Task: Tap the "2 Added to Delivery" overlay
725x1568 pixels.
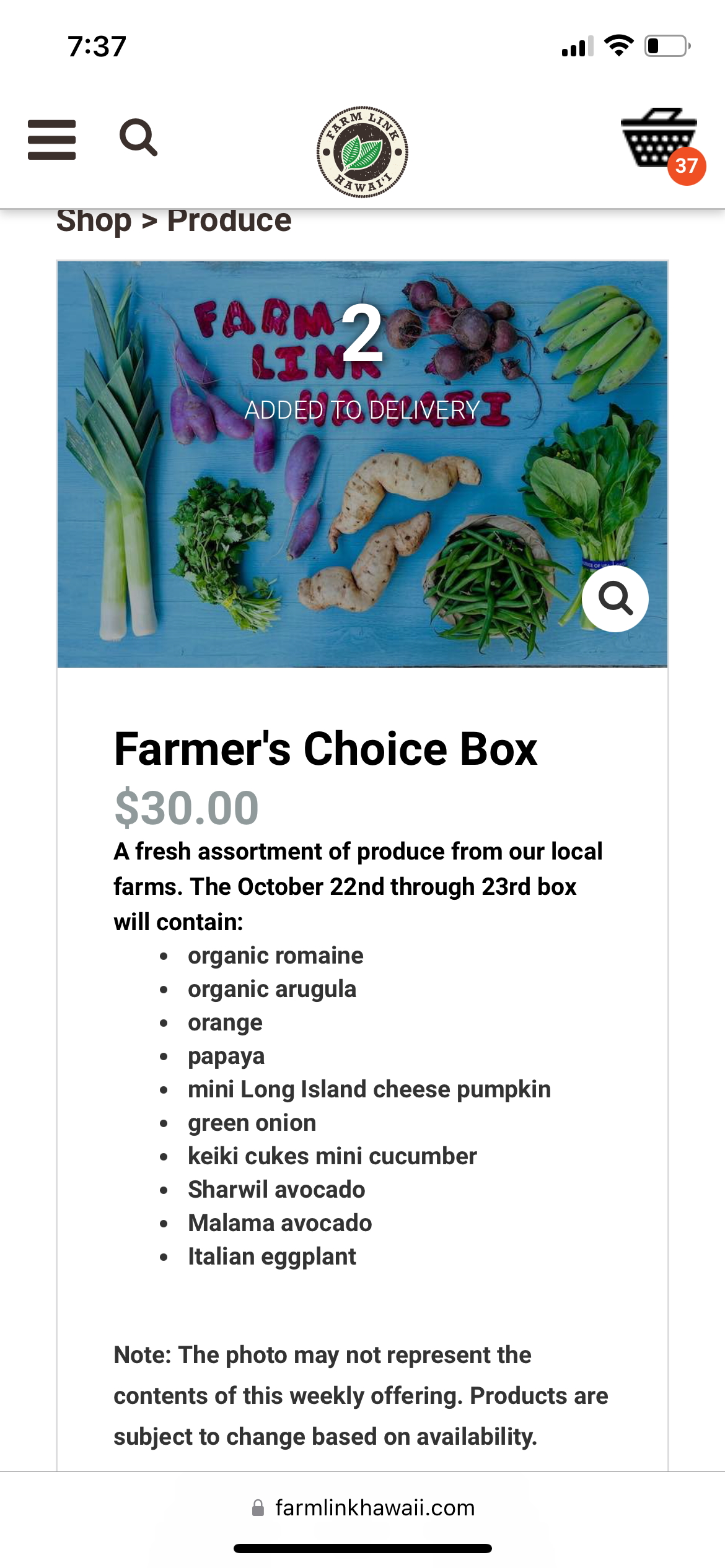Action: 362,359
